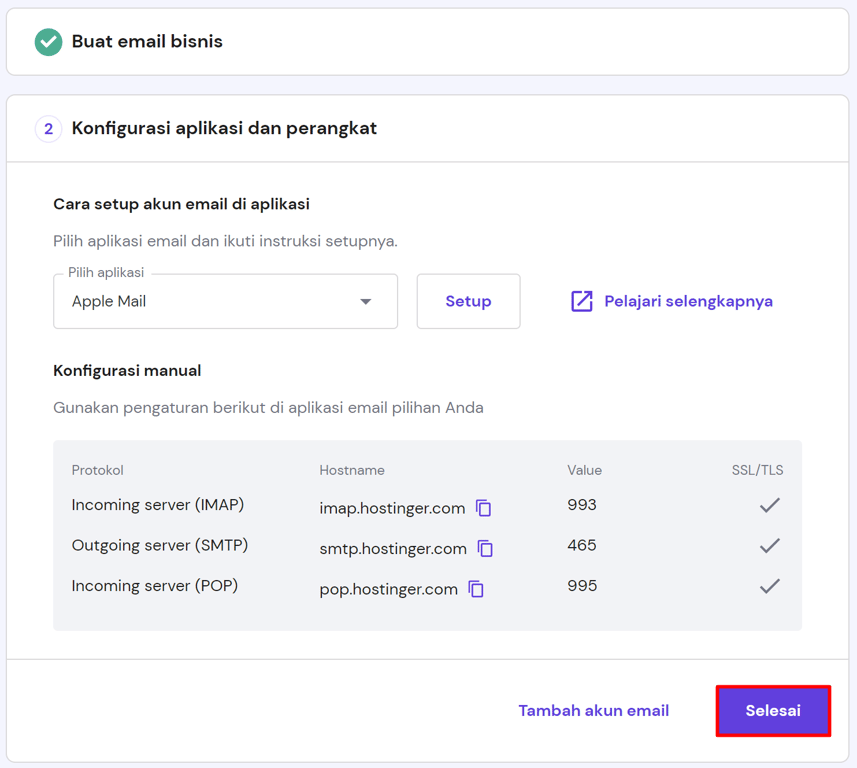Click the green checkmark for Buat email bisnis

click(48, 42)
